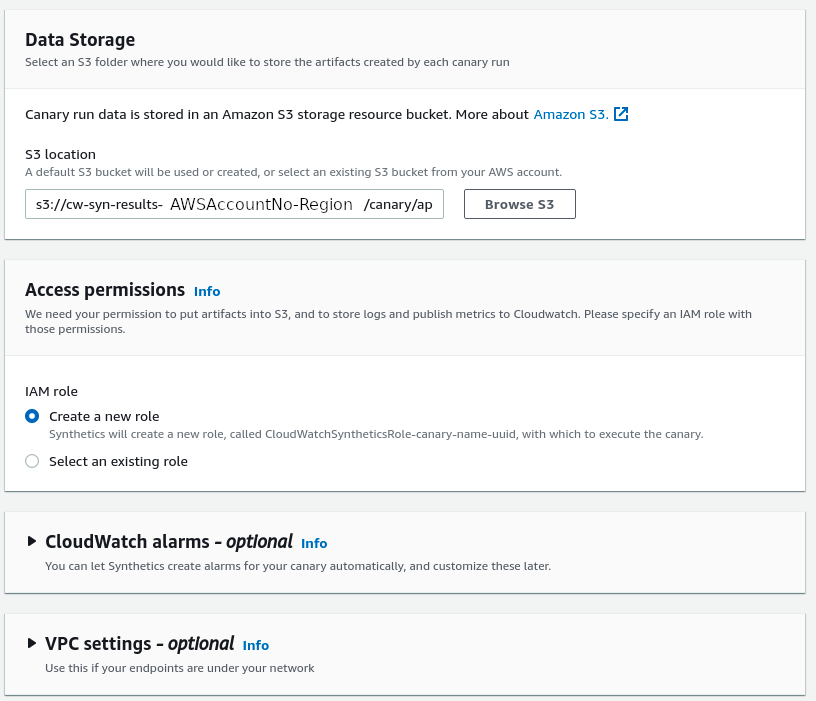Image resolution: width=816 pixels, height=701 pixels.
Task: Toggle the CloudWatch alarms – optional heading
Action: coord(169,542)
